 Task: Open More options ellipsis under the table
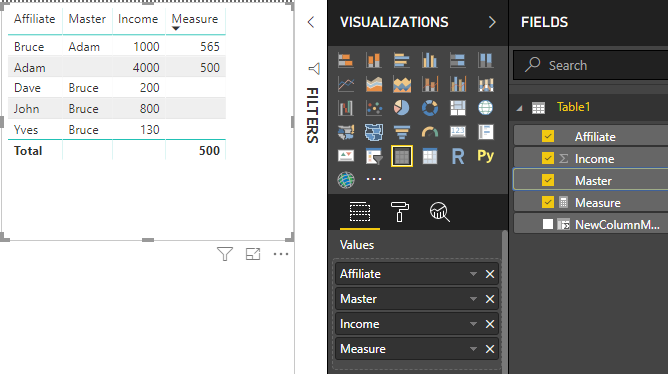click(281, 254)
